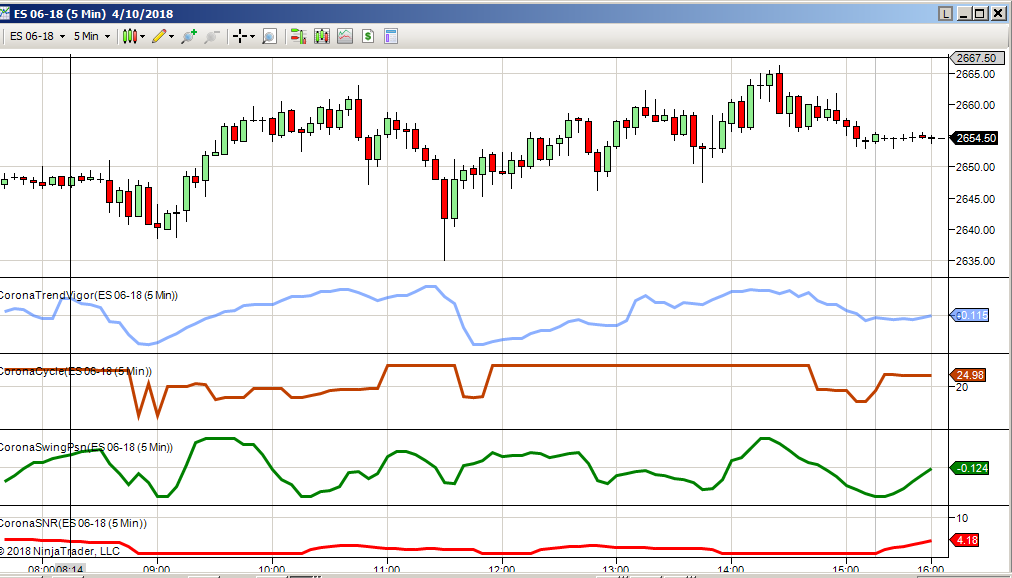
Task: Click the 5 Min interval selector text
Action: [x=86, y=36]
